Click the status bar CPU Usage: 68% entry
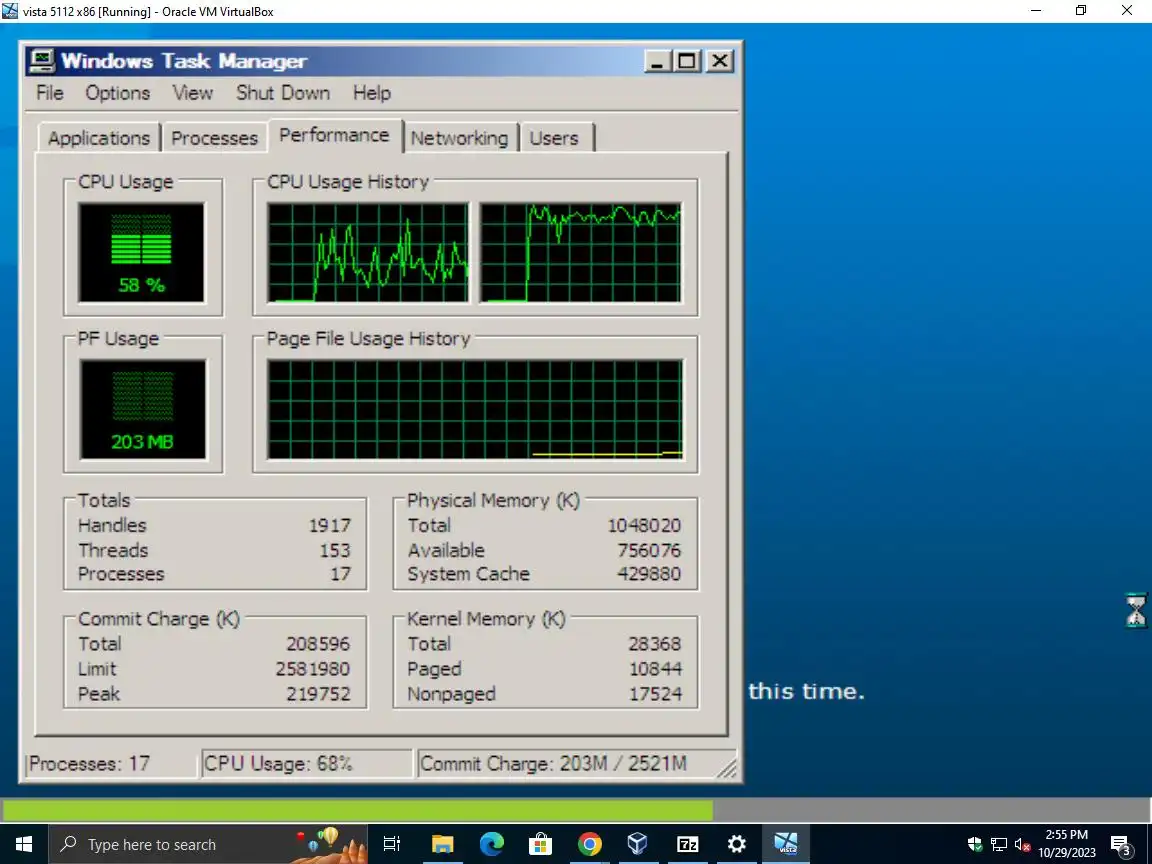 pyautogui.click(x=306, y=764)
